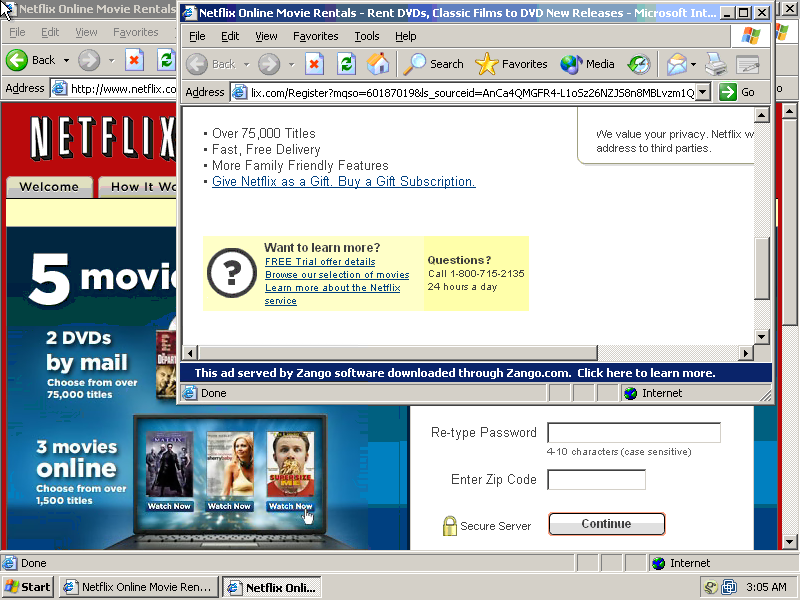Image resolution: width=800 pixels, height=600 pixels.
Task: Click the NETFLIX logo in the background window
Action: [102, 138]
